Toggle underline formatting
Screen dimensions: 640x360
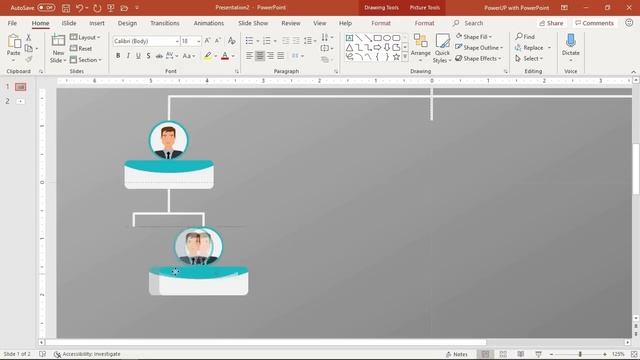(x=138, y=56)
